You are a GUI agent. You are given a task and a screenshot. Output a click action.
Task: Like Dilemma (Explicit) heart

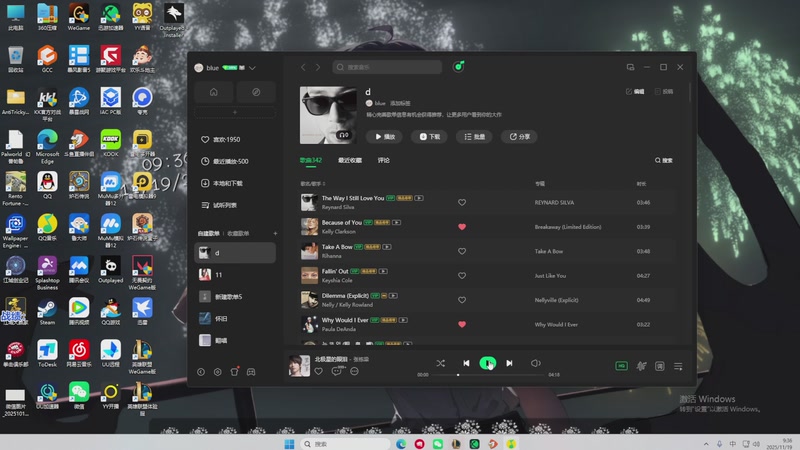(x=462, y=300)
